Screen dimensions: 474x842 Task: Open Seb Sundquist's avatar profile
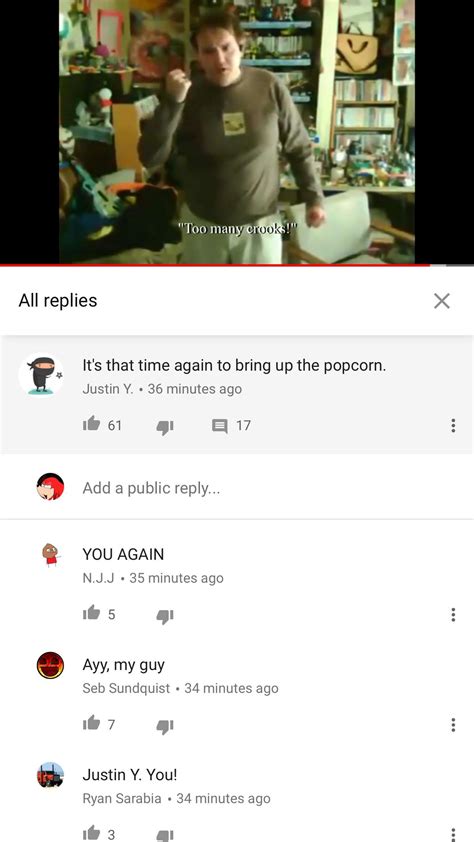point(50,666)
